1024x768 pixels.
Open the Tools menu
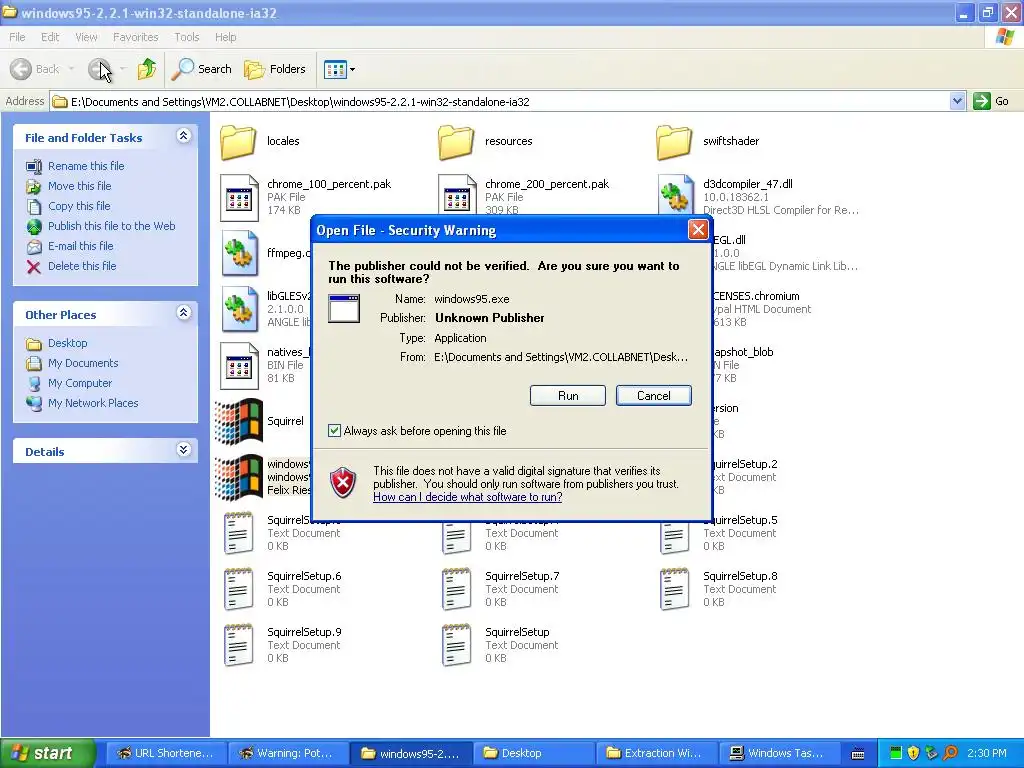(x=186, y=37)
